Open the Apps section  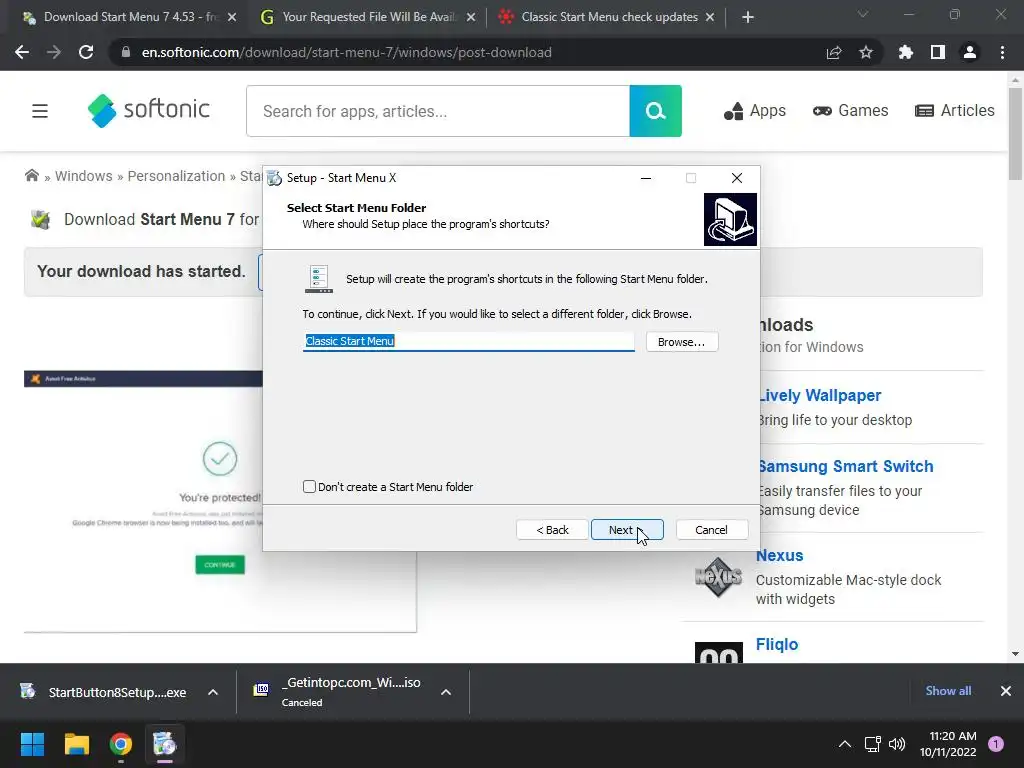pos(754,110)
